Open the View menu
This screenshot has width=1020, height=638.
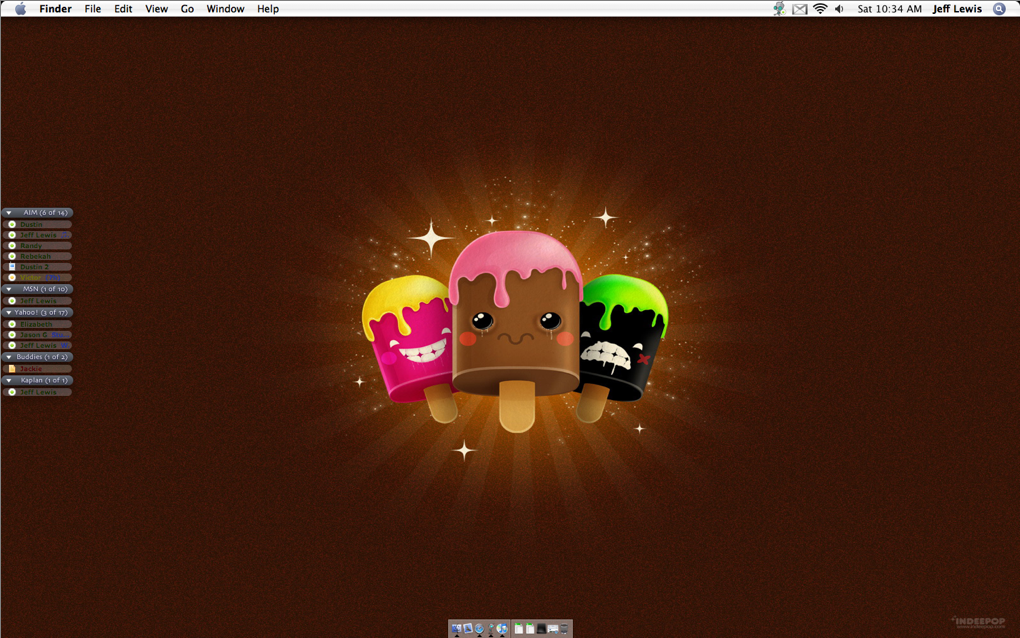pos(156,8)
